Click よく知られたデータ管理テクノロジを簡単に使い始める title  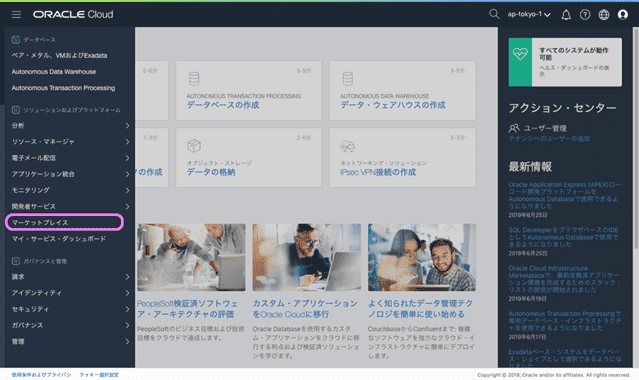point(420,309)
